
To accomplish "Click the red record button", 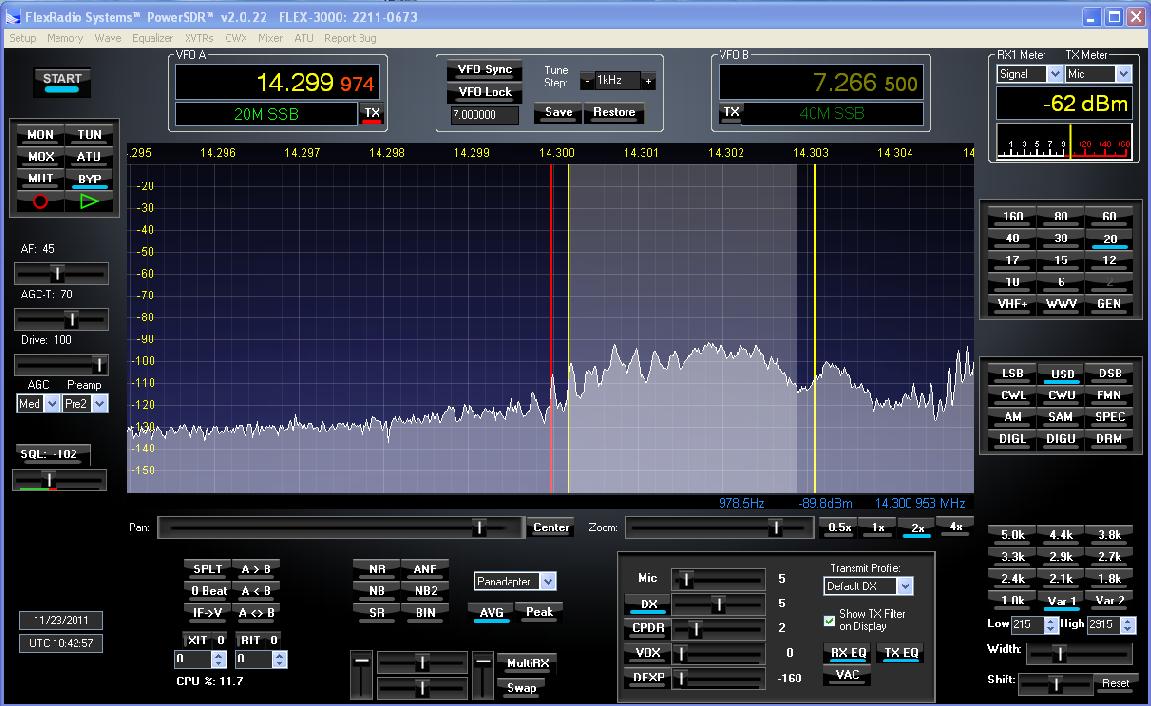I will click(x=40, y=201).
